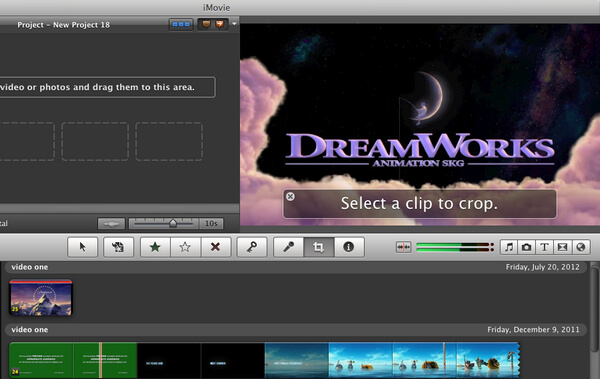The height and width of the screenshot is (379, 600).
Task: Open the maps and backgrounds globe browser
Action: [580, 247]
